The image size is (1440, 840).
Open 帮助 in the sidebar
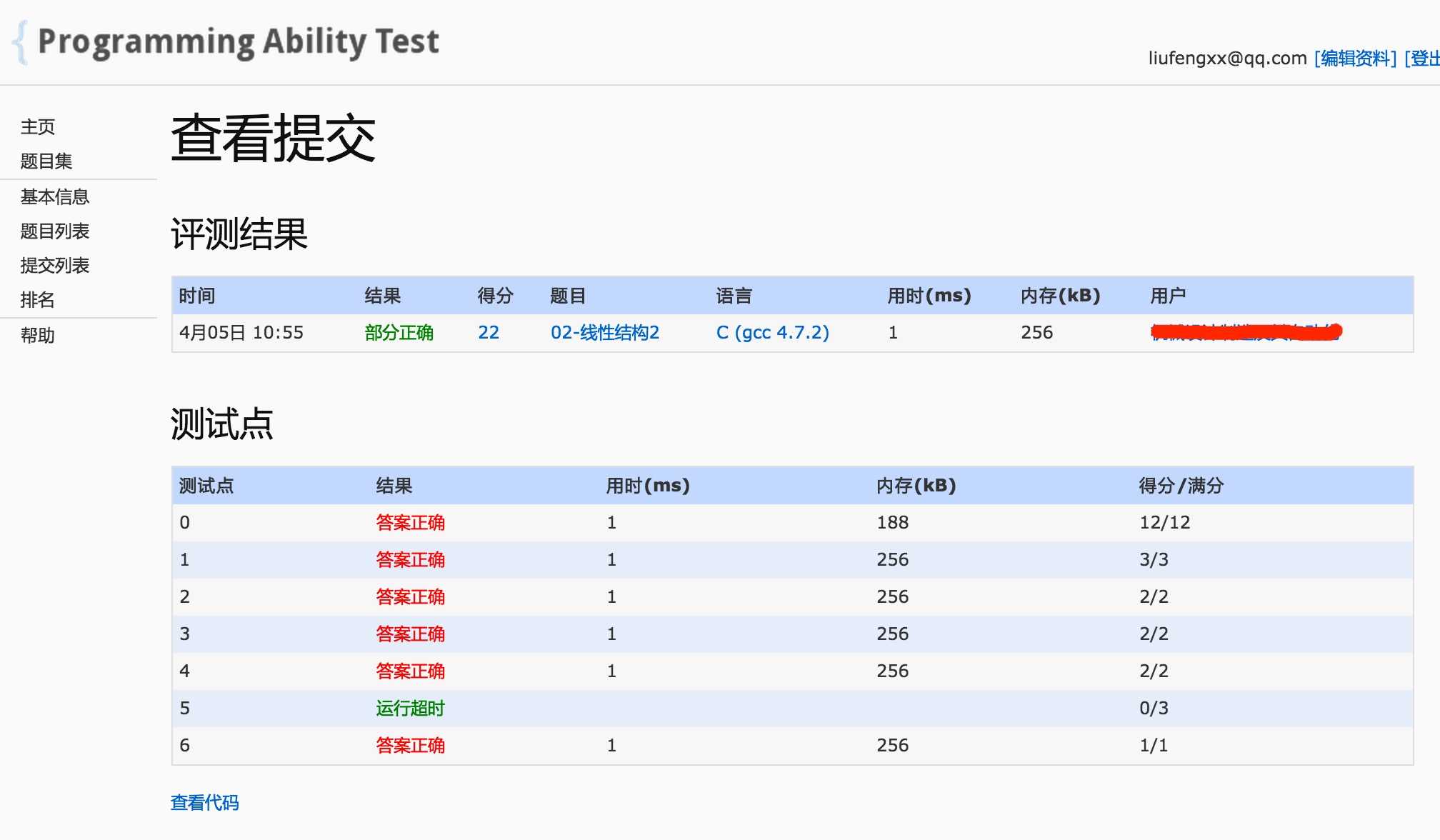tap(38, 336)
